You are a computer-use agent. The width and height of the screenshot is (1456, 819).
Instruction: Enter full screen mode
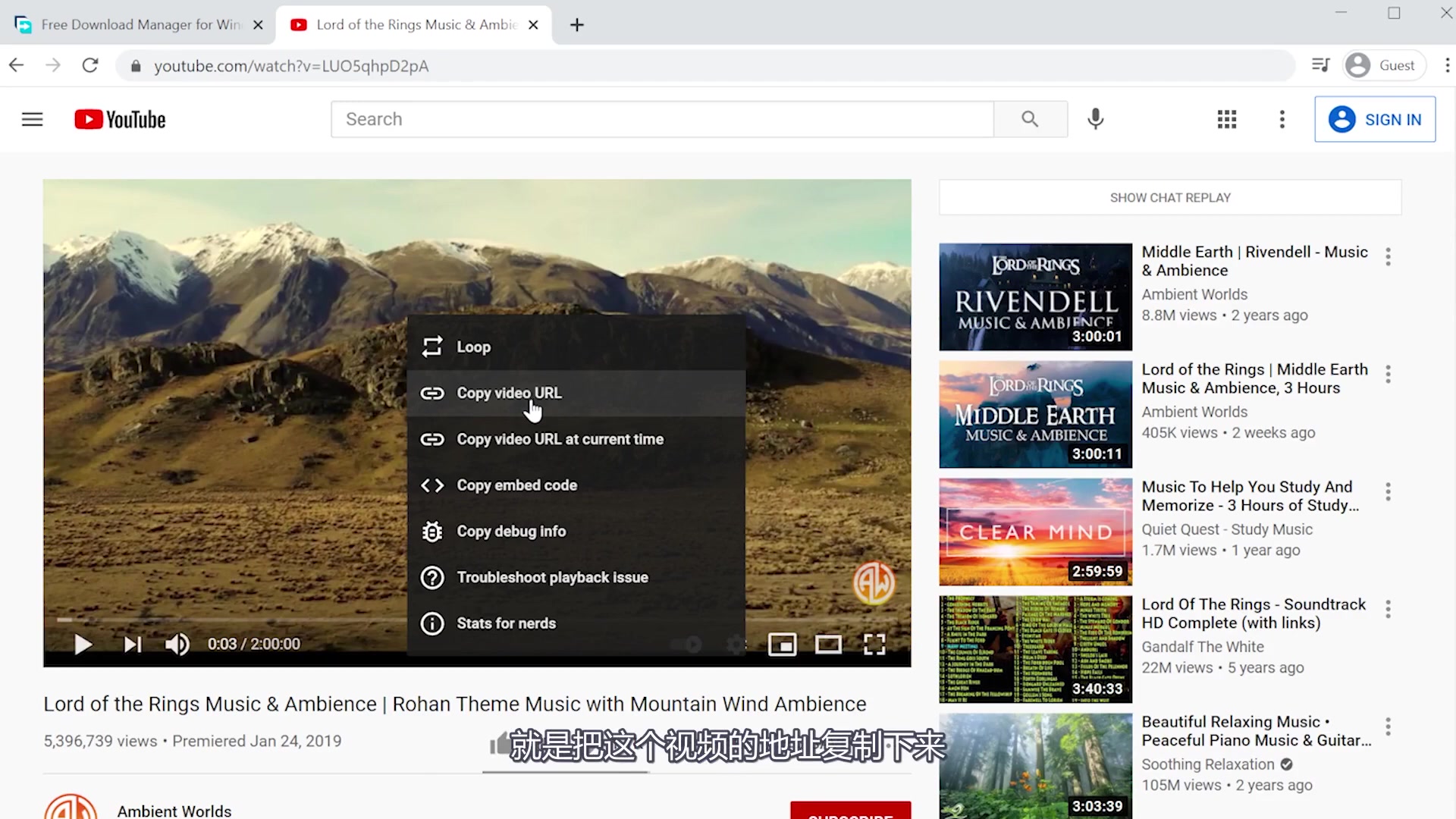(874, 645)
